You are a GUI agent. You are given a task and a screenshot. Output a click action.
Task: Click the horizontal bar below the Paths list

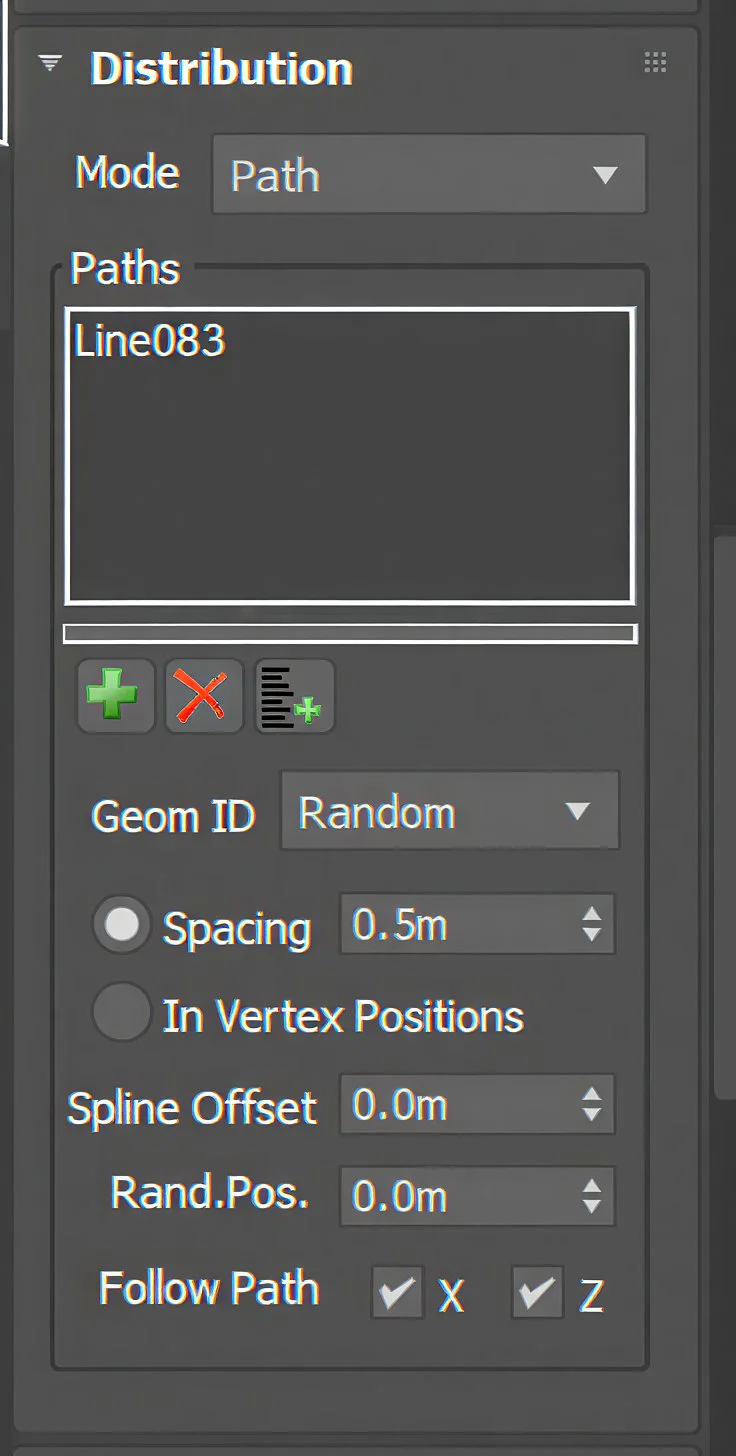pos(350,634)
